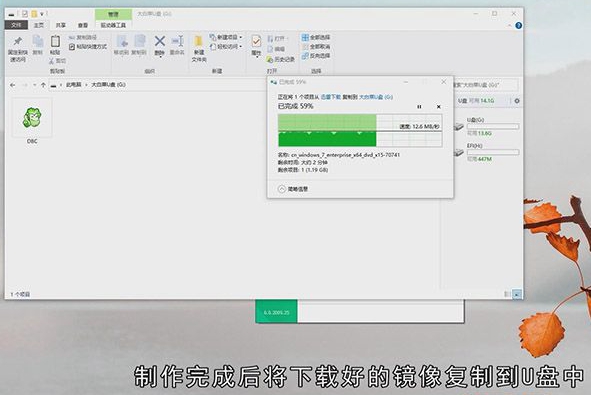591x395 pixels.
Task: Click 此电脑 in the address breadcrumb
Action: pyautogui.click(x=73, y=85)
